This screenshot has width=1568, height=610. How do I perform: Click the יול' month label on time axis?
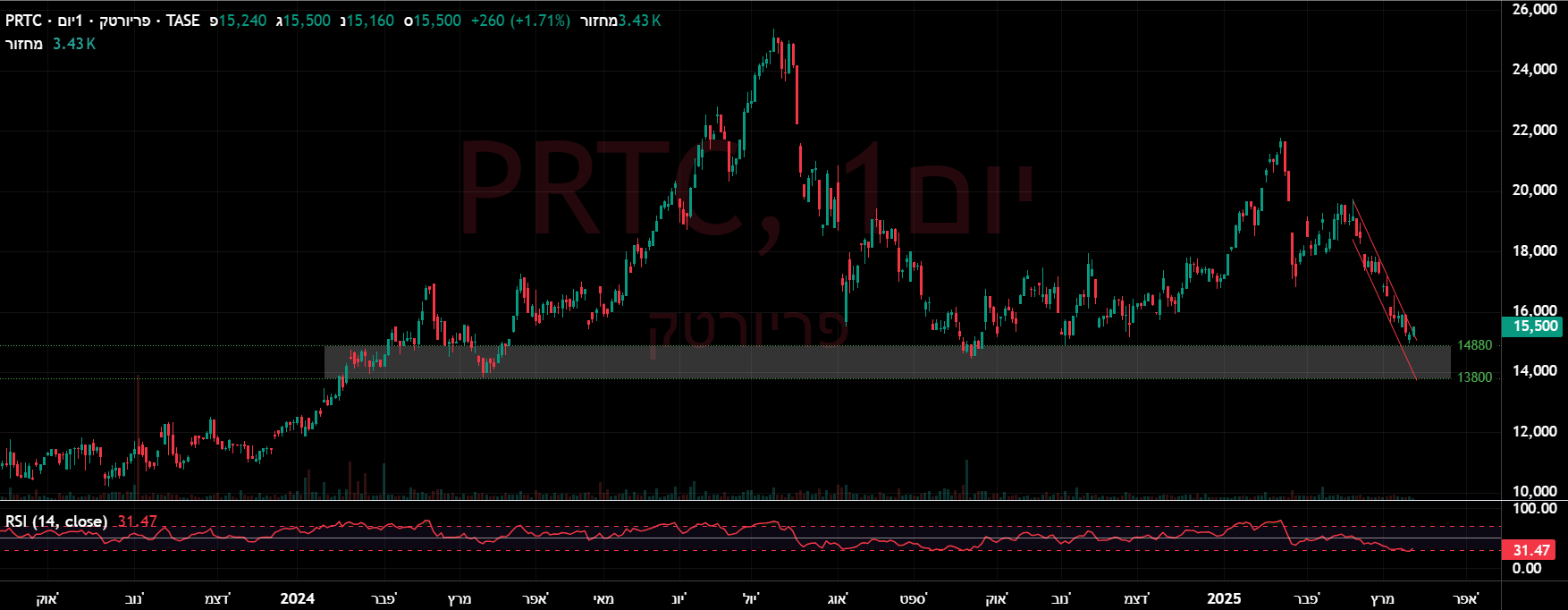click(750, 598)
